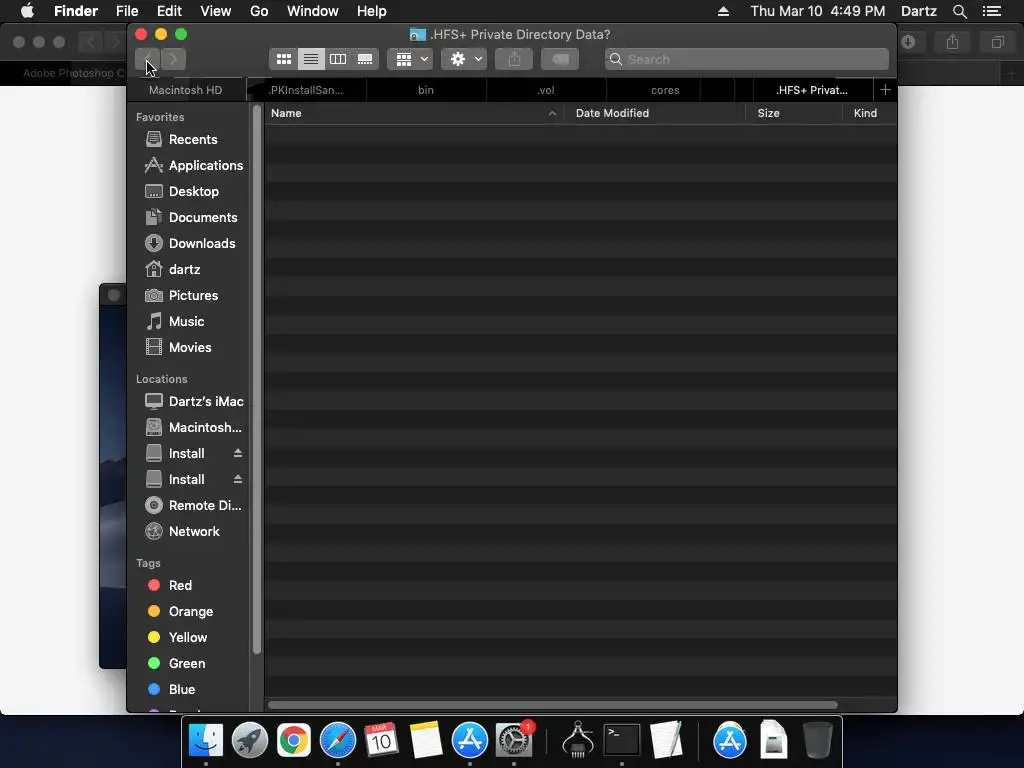Select the .HFS+ Privat... tab
This screenshot has height=768, width=1024.
[812, 90]
